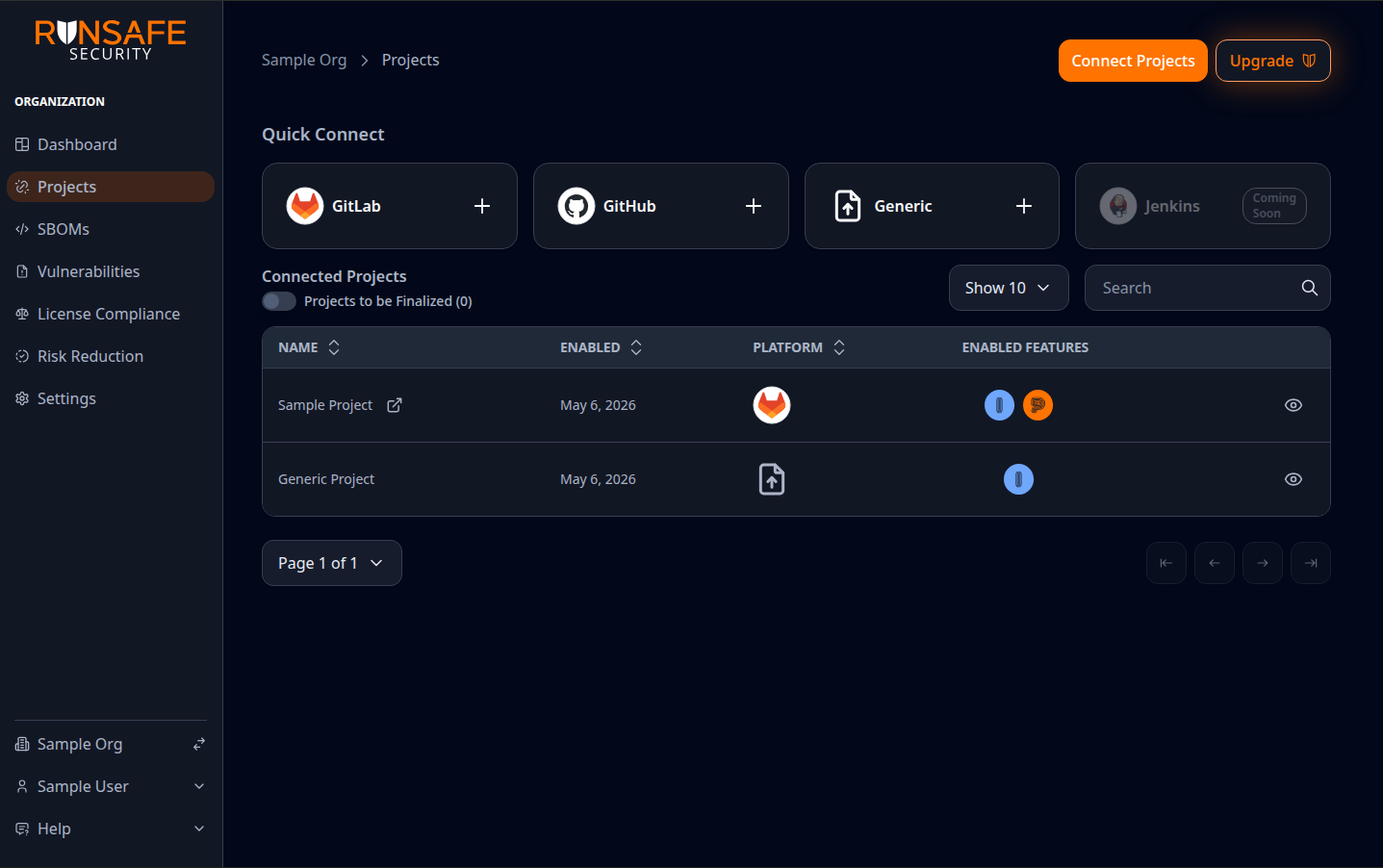Click May 6, 2026 in Sample Project row
1383x868 pixels.
[598, 405]
